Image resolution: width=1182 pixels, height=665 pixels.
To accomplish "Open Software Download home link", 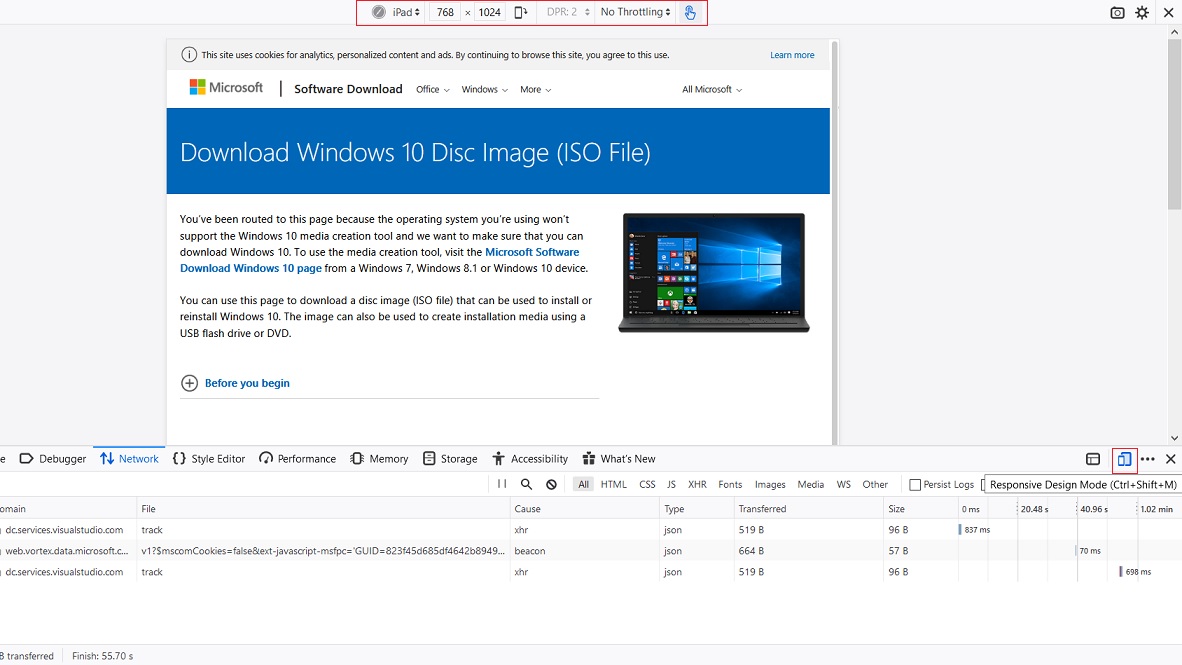I will pyautogui.click(x=348, y=89).
